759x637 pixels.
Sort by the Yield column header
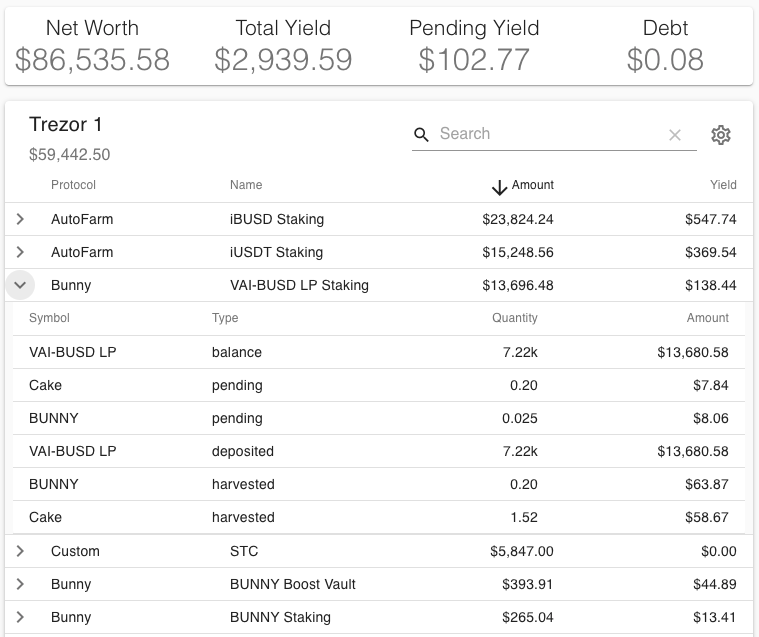[x=723, y=185]
